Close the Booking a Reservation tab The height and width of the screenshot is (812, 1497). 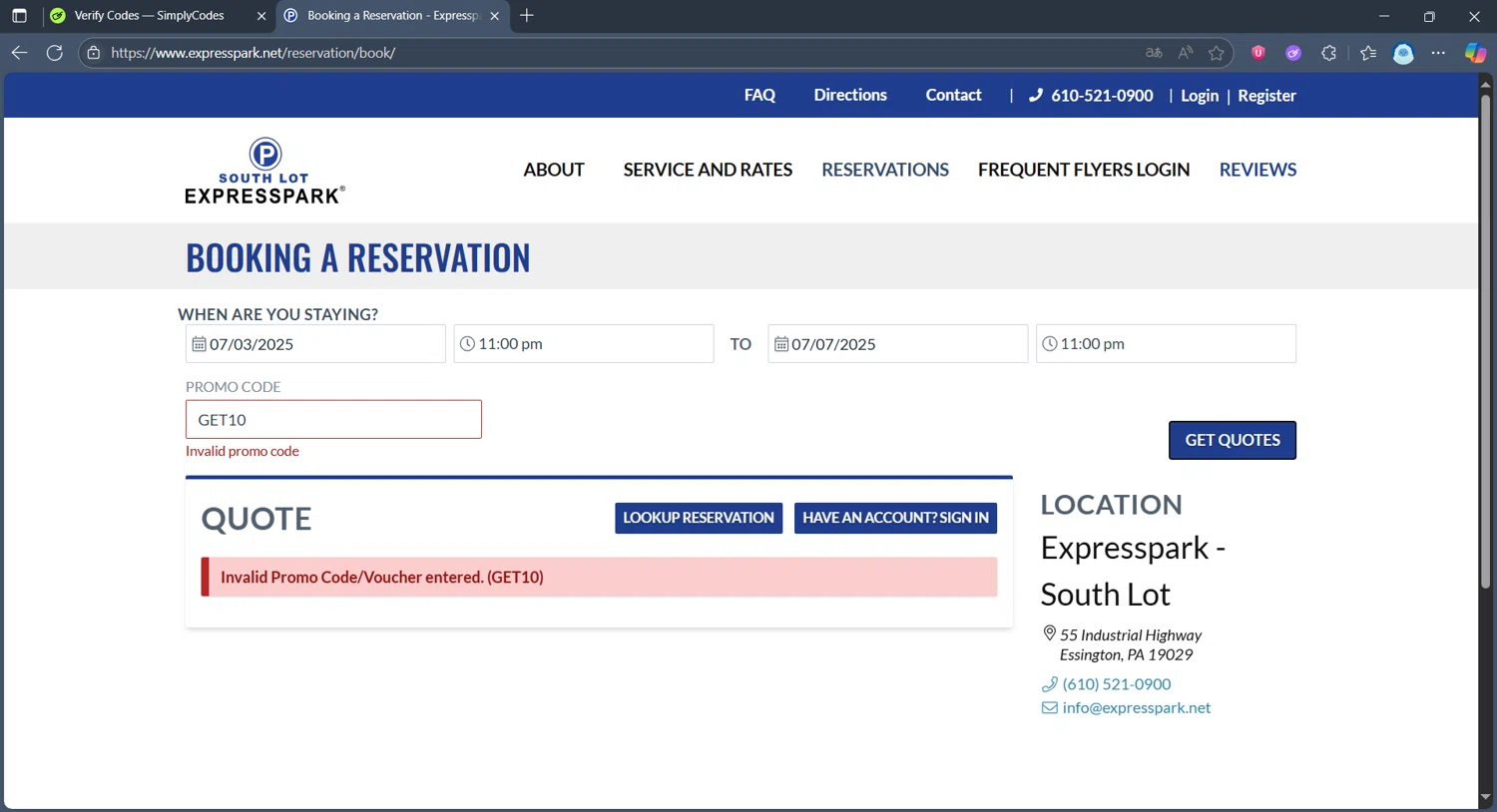click(x=494, y=16)
